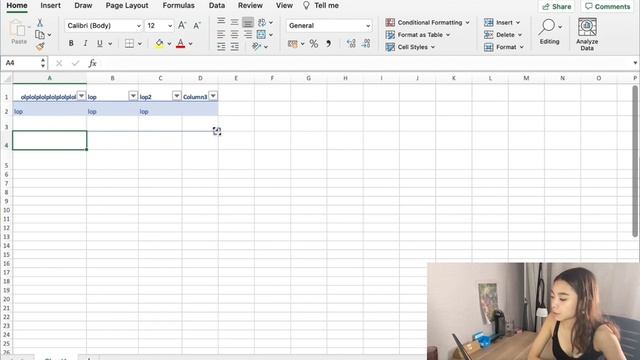Apply Italic formatting
Image resolution: width=640 pixels, height=360 pixels.
pyautogui.click(x=85, y=43)
